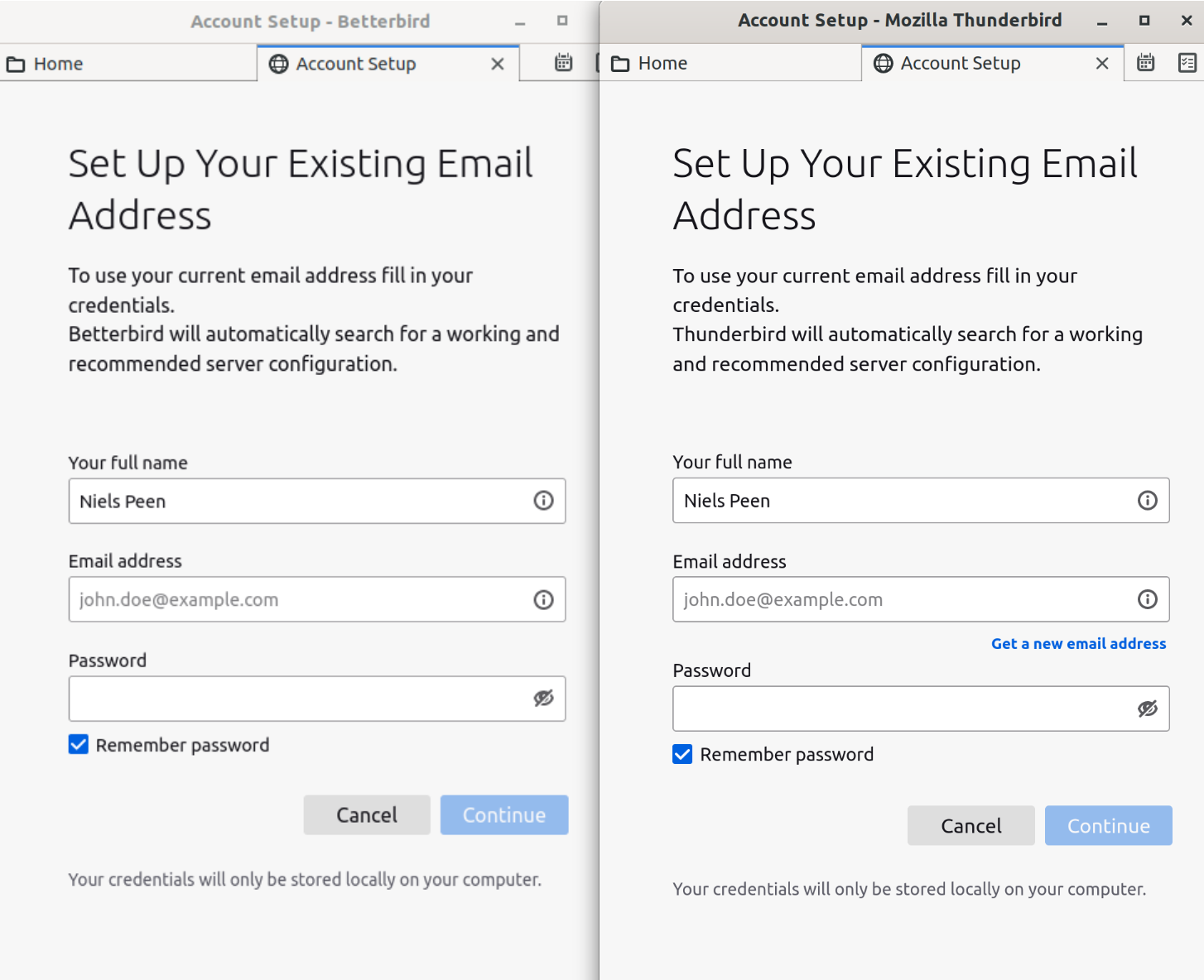Click Cancel button in Betterbird setup

(366, 815)
